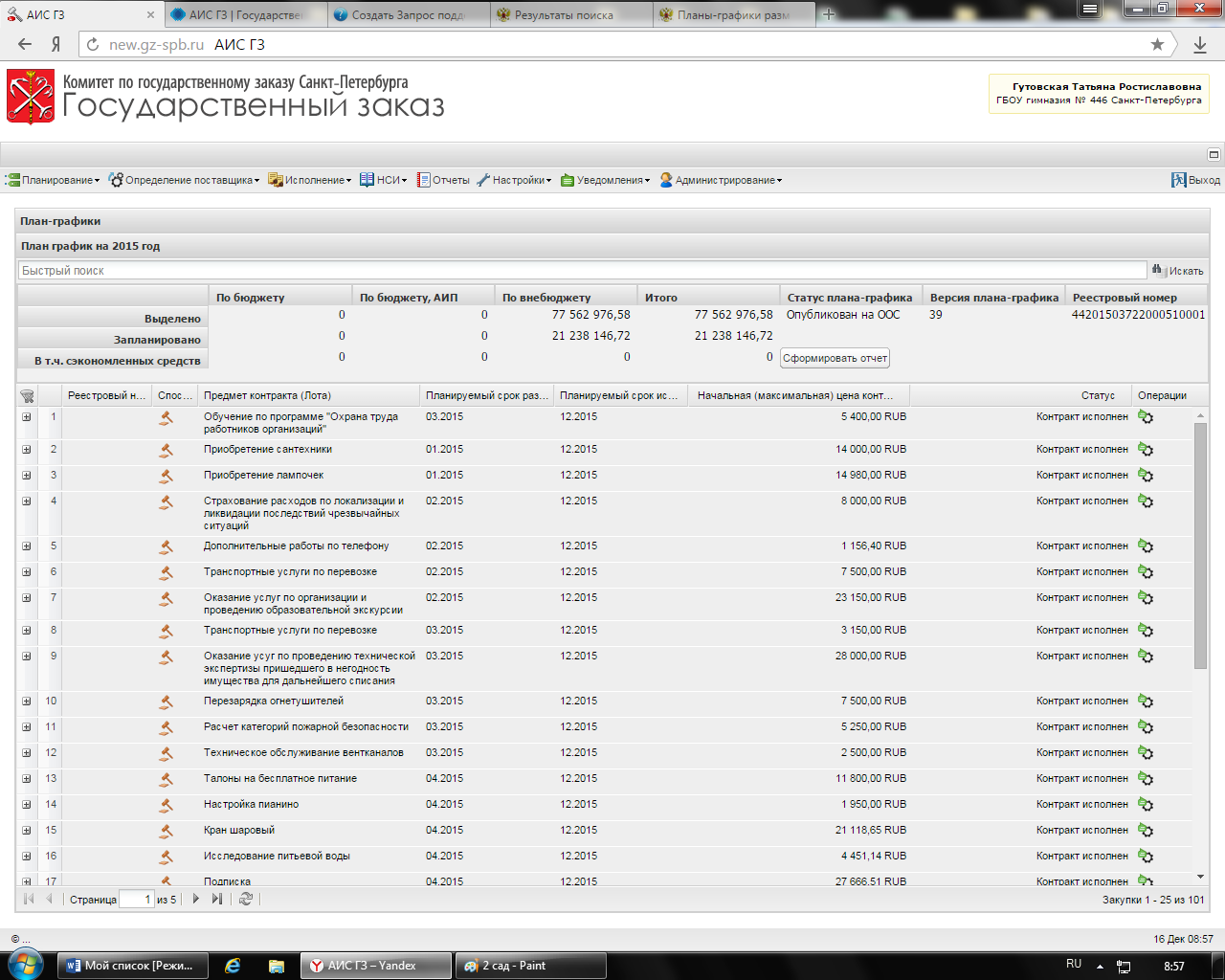Open Windows Start menu
This screenshot has width=1225, height=980.
pyautogui.click(x=26, y=965)
